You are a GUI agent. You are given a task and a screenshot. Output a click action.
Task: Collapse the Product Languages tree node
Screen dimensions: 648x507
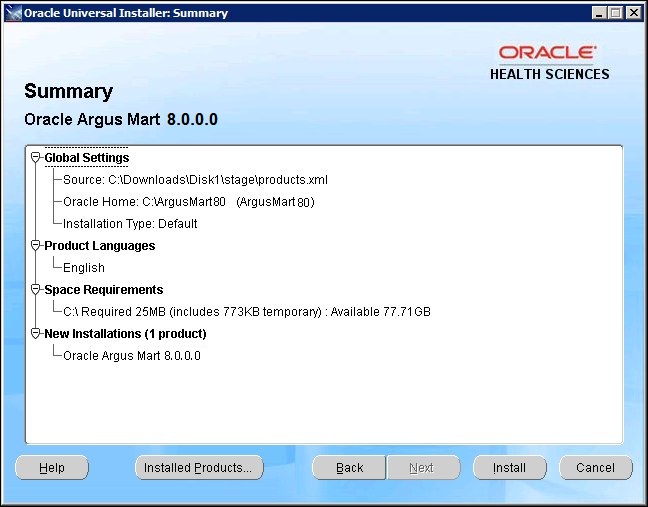click(x=36, y=245)
